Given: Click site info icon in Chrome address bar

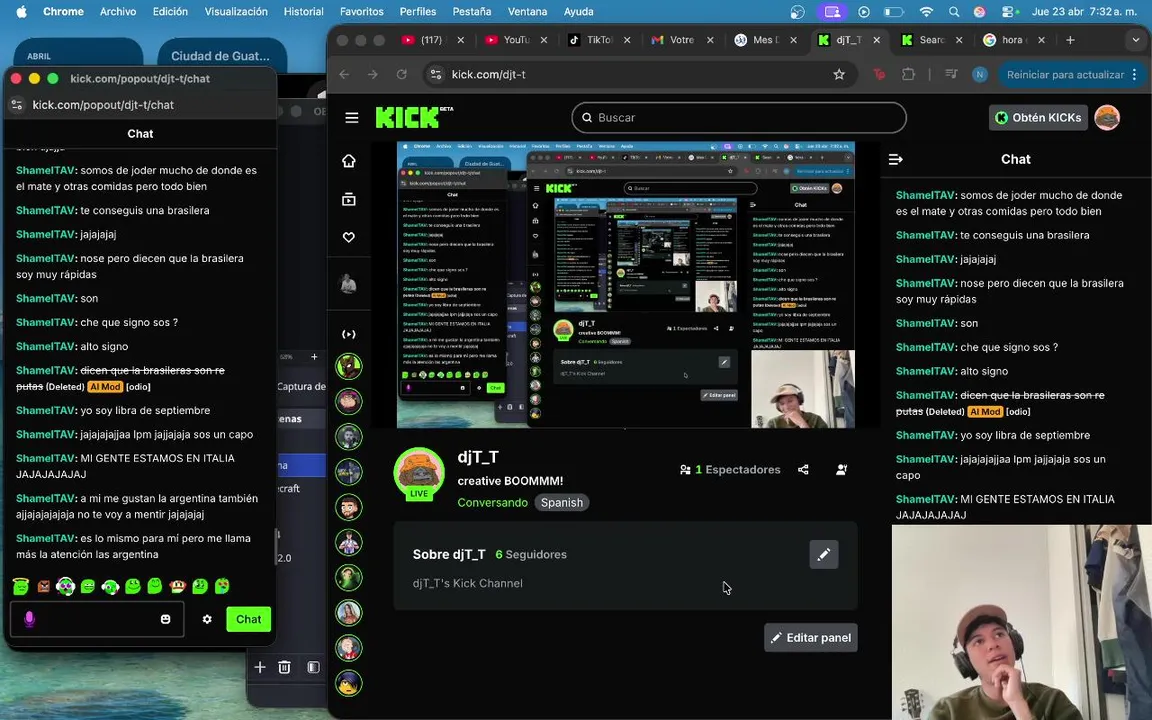Looking at the screenshot, I should point(436,74).
